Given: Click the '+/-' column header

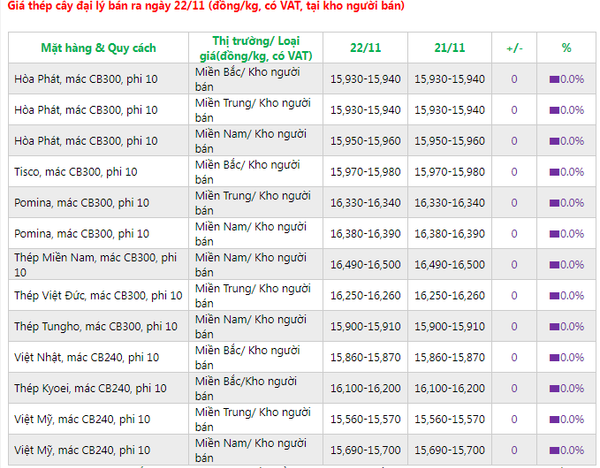Looking at the screenshot, I should (x=514, y=49).
